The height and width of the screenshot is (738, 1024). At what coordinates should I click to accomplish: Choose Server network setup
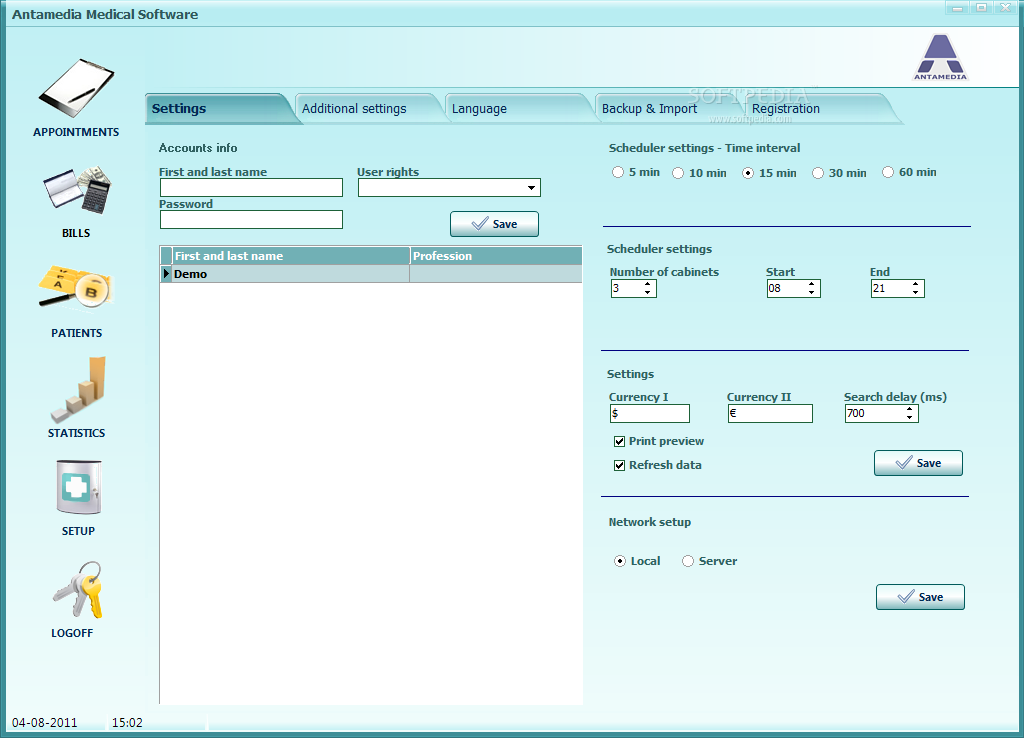(688, 561)
